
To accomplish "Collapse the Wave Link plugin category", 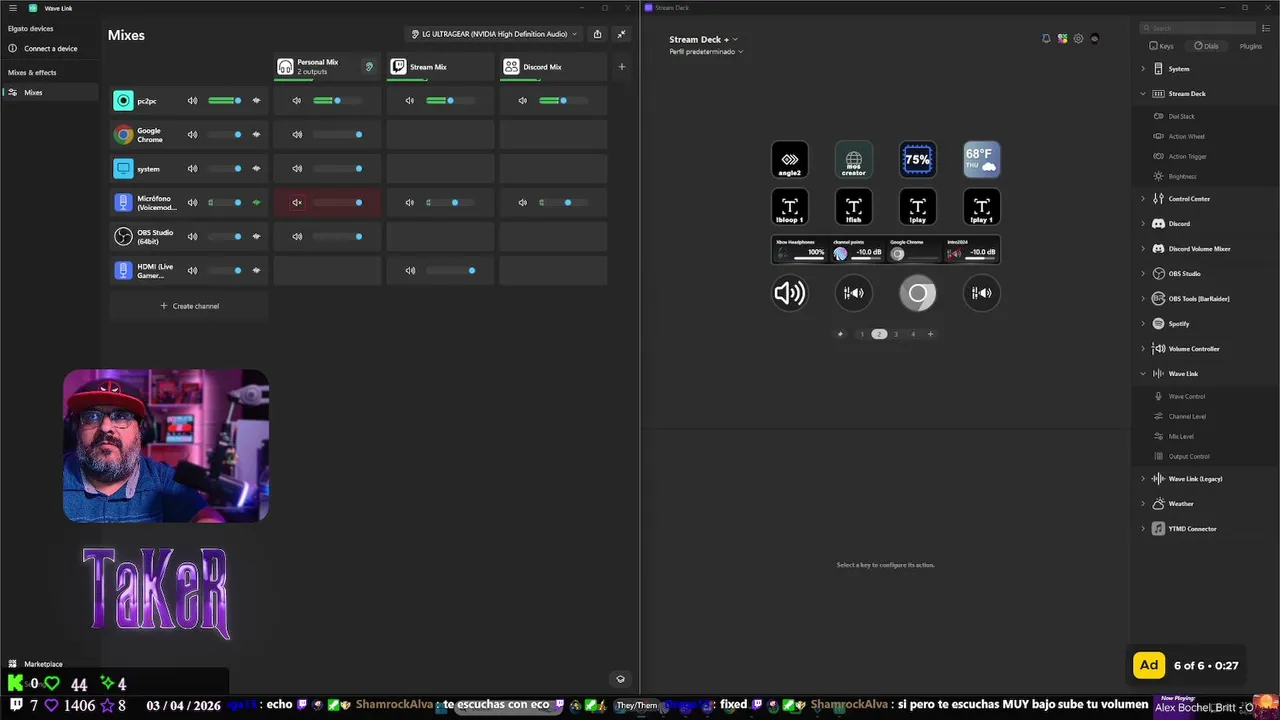I will click(x=1143, y=374).
